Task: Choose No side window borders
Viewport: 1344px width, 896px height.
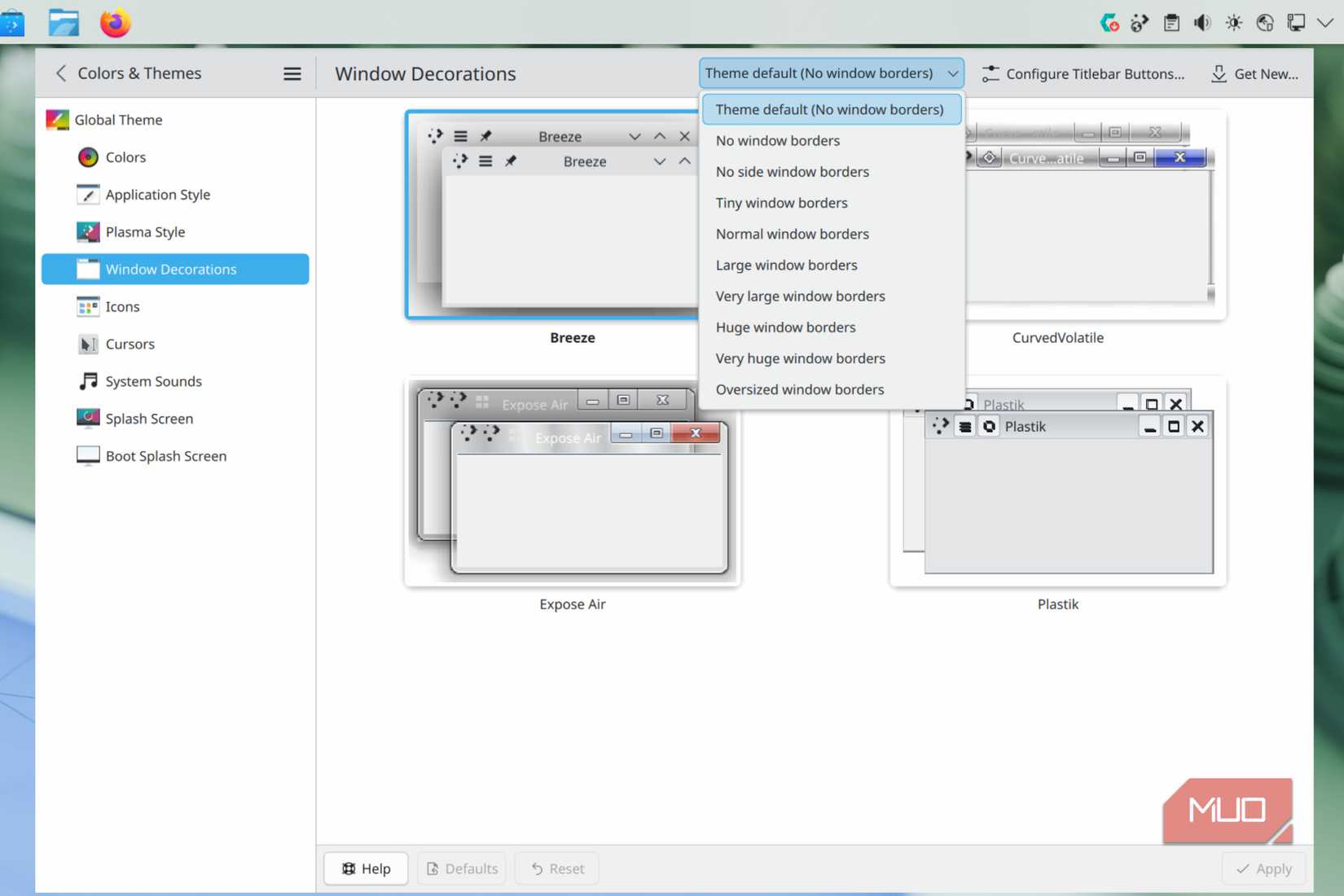Action: point(832,172)
